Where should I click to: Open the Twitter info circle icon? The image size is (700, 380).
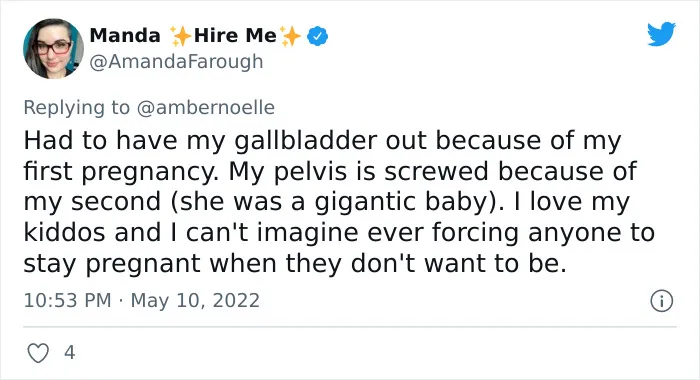coord(662,301)
